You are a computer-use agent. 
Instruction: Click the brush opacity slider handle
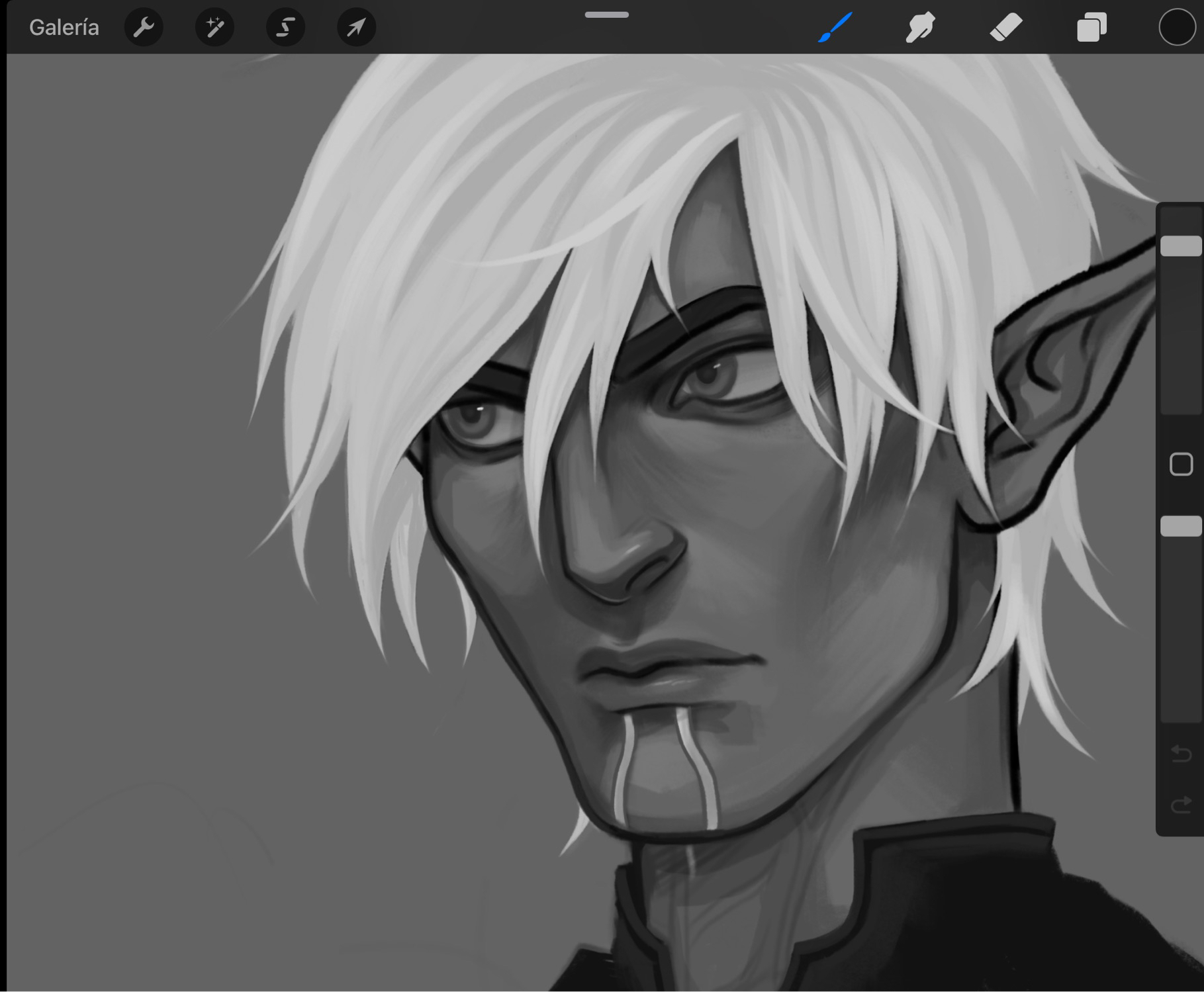pos(1181,526)
